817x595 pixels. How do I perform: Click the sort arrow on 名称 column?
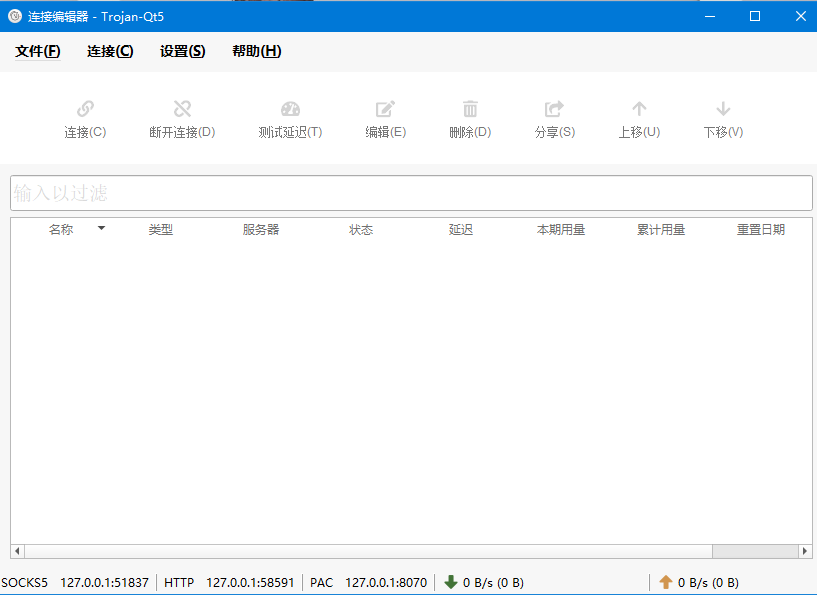[x=102, y=228]
